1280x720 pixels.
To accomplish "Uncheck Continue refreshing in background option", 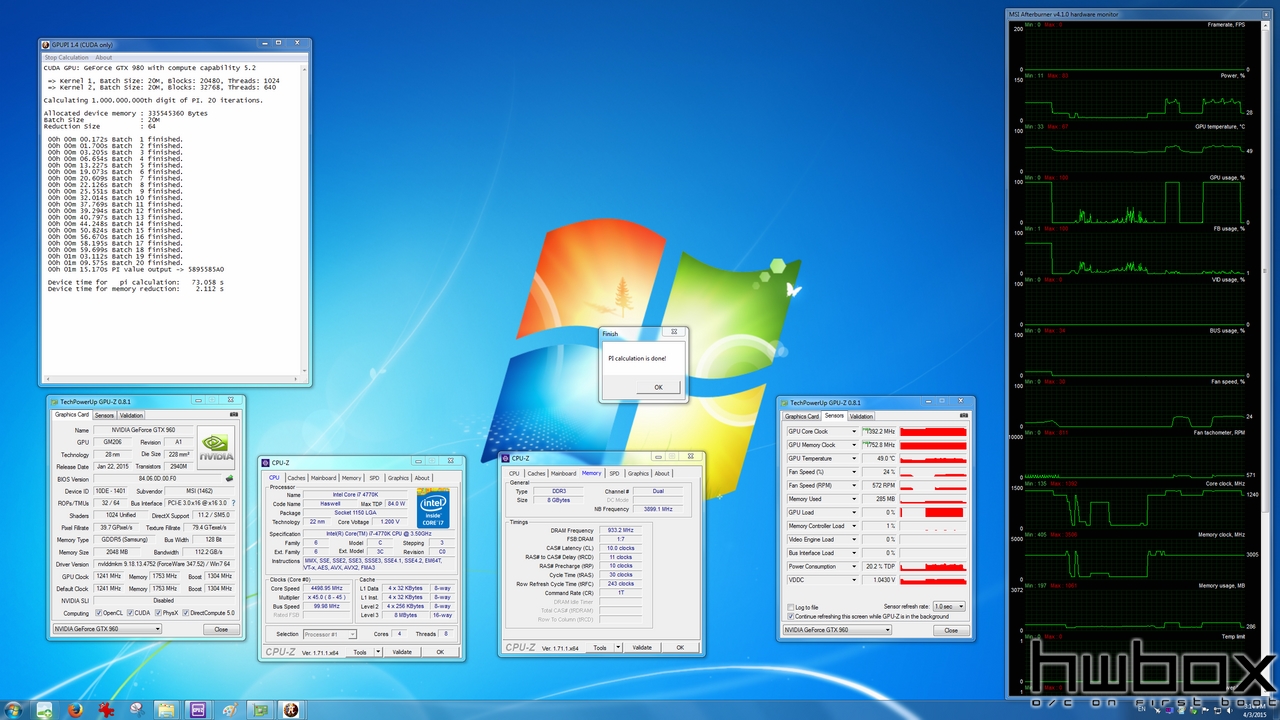I will click(791, 616).
